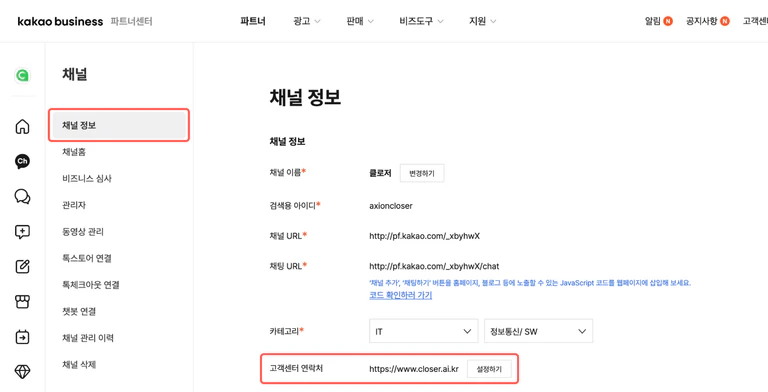
Task: Open 알림 notifications
Action: [652, 21]
